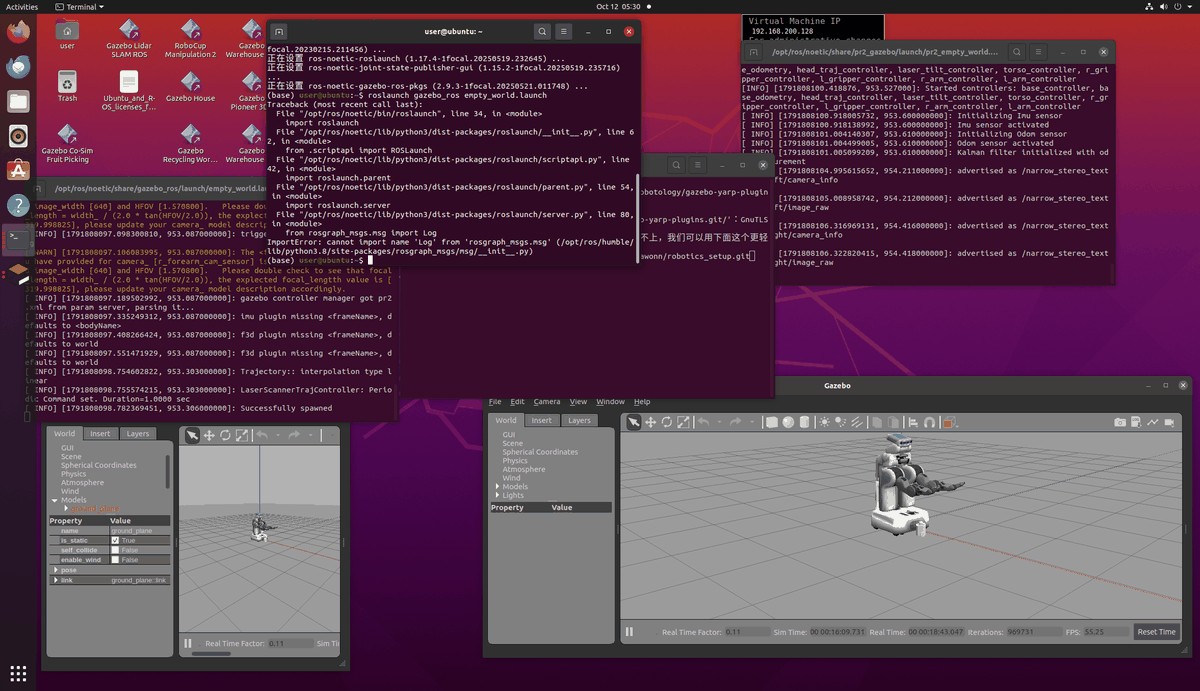Switch to Insert tab in main Gazebo
Image resolution: width=1200 pixels, height=691 pixels.
click(x=541, y=420)
